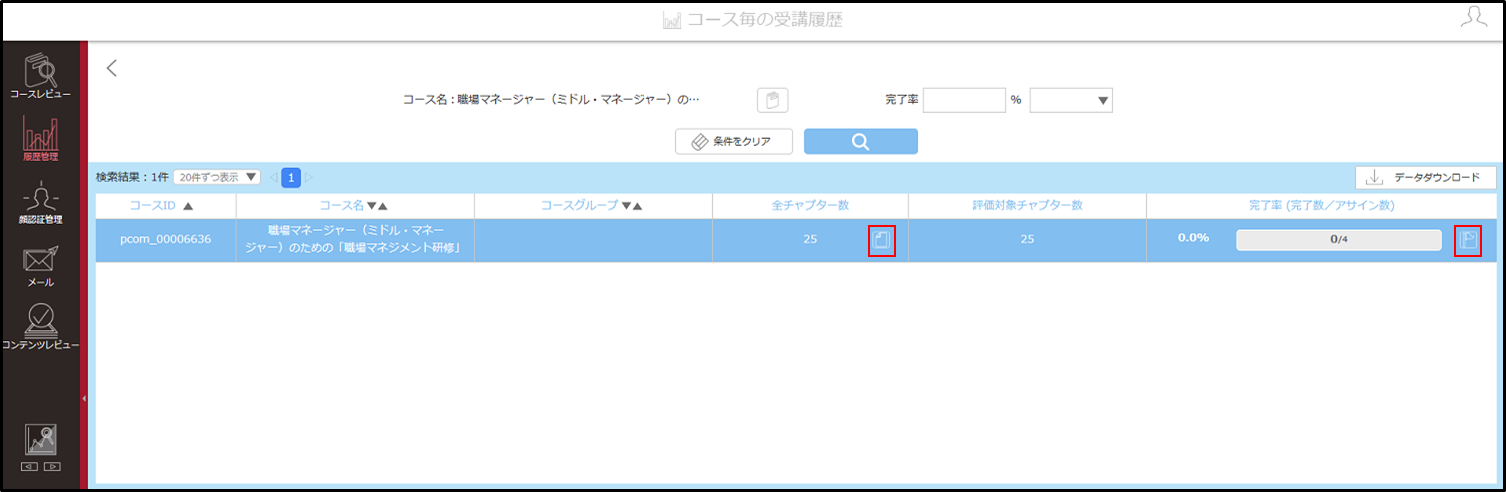Open the user profile icon
The width and height of the screenshot is (1506, 492).
[x=1472, y=18]
